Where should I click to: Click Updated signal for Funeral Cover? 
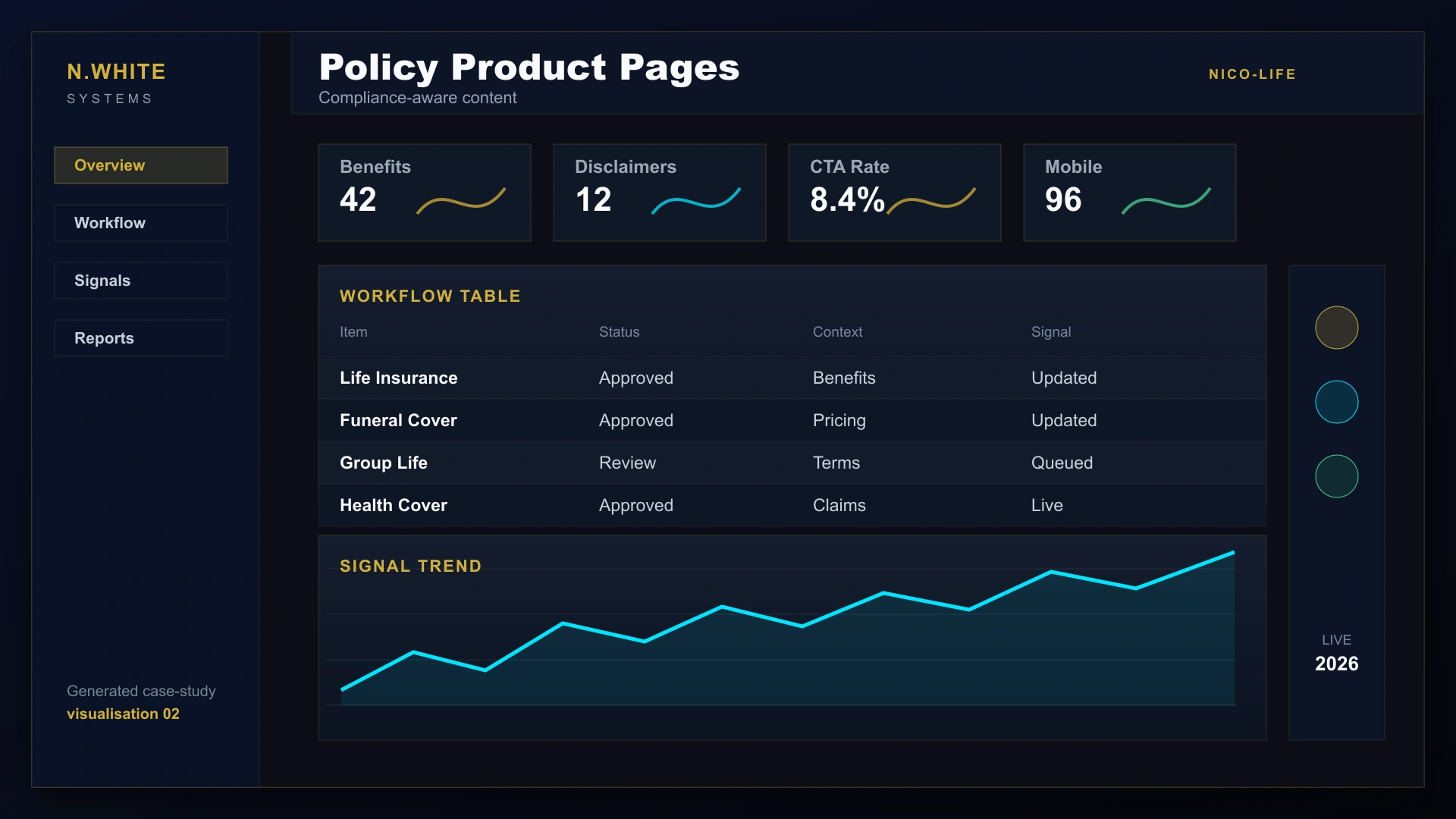click(x=1064, y=420)
